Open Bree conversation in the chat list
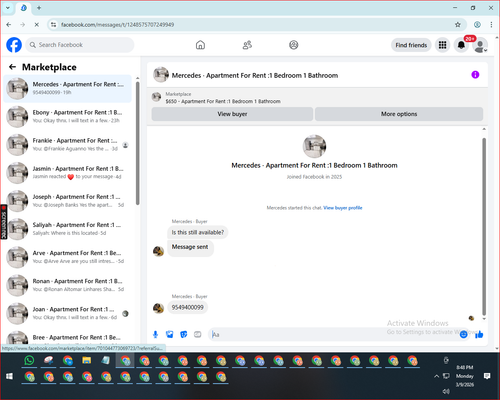This screenshot has height=400, width=500. 67,337
